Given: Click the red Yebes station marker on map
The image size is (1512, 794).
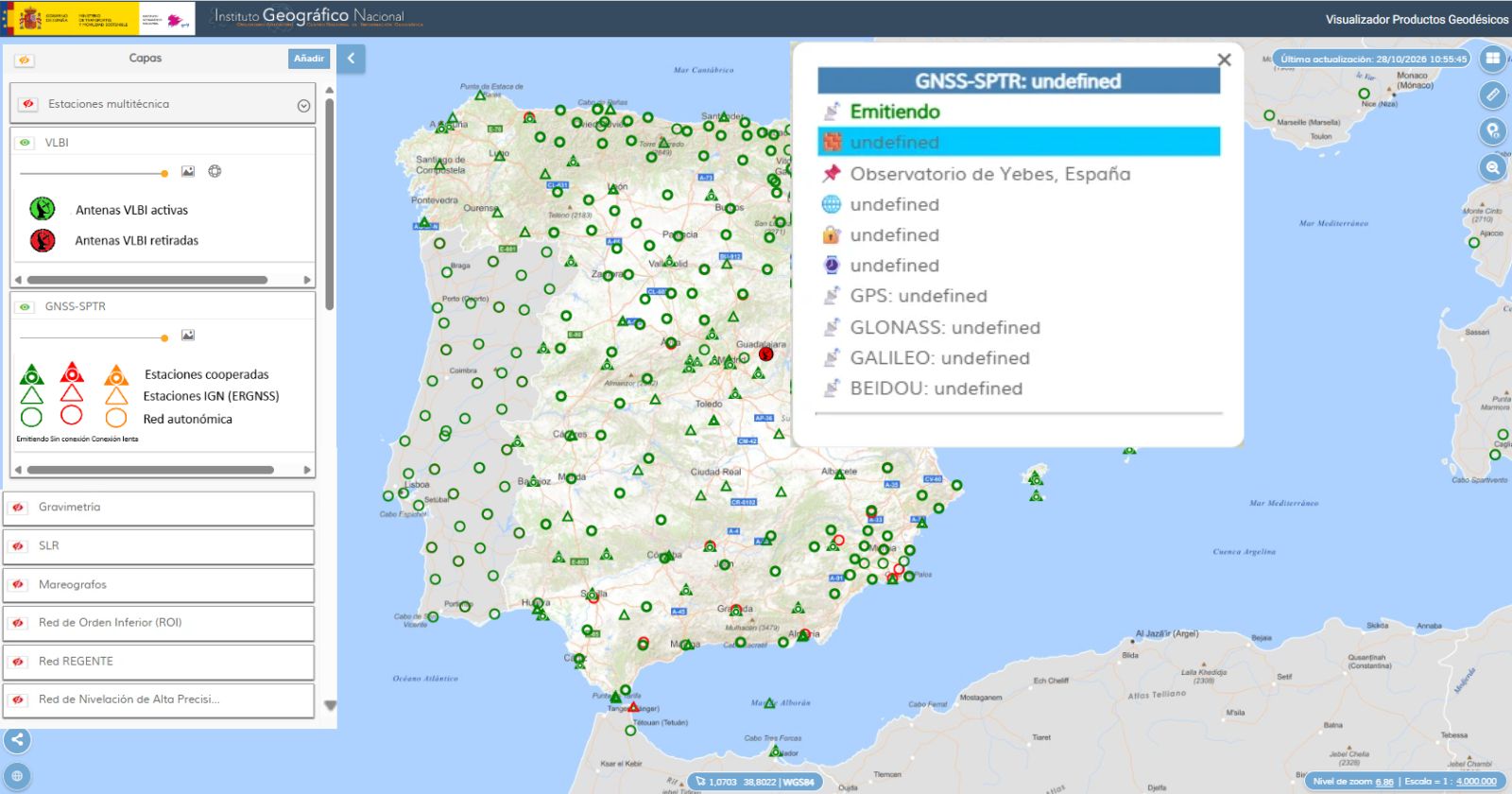Looking at the screenshot, I should click(x=765, y=354).
